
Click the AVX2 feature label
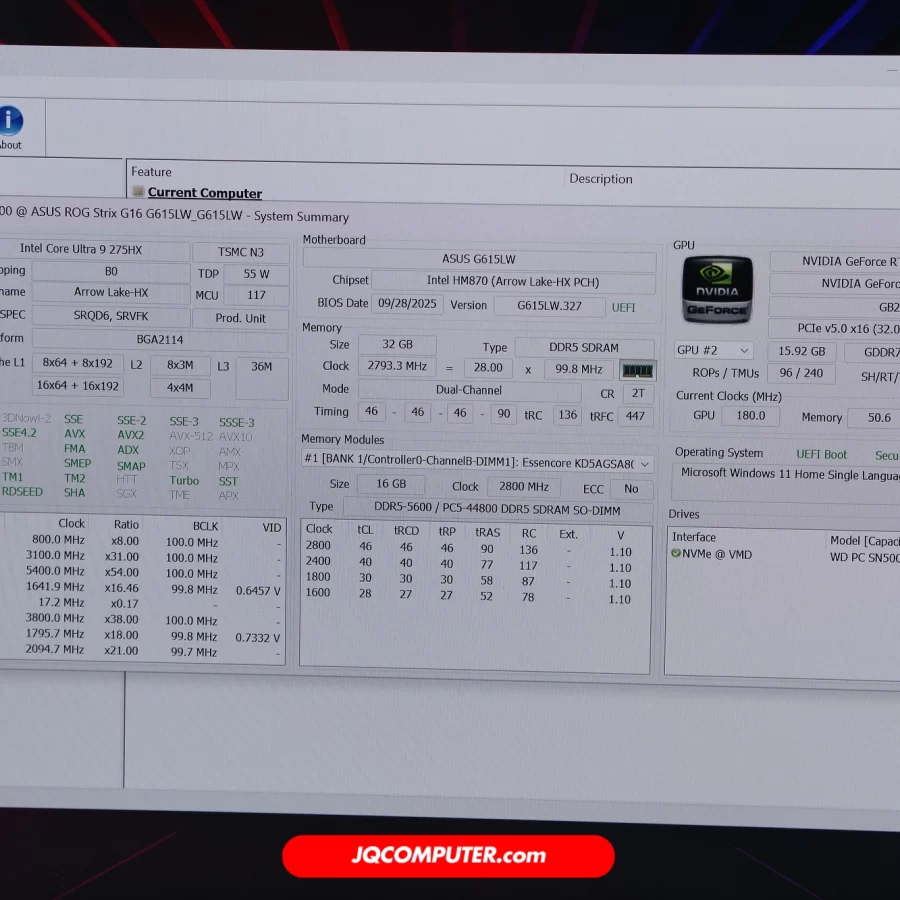pyautogui.click(x=130, y=436)
